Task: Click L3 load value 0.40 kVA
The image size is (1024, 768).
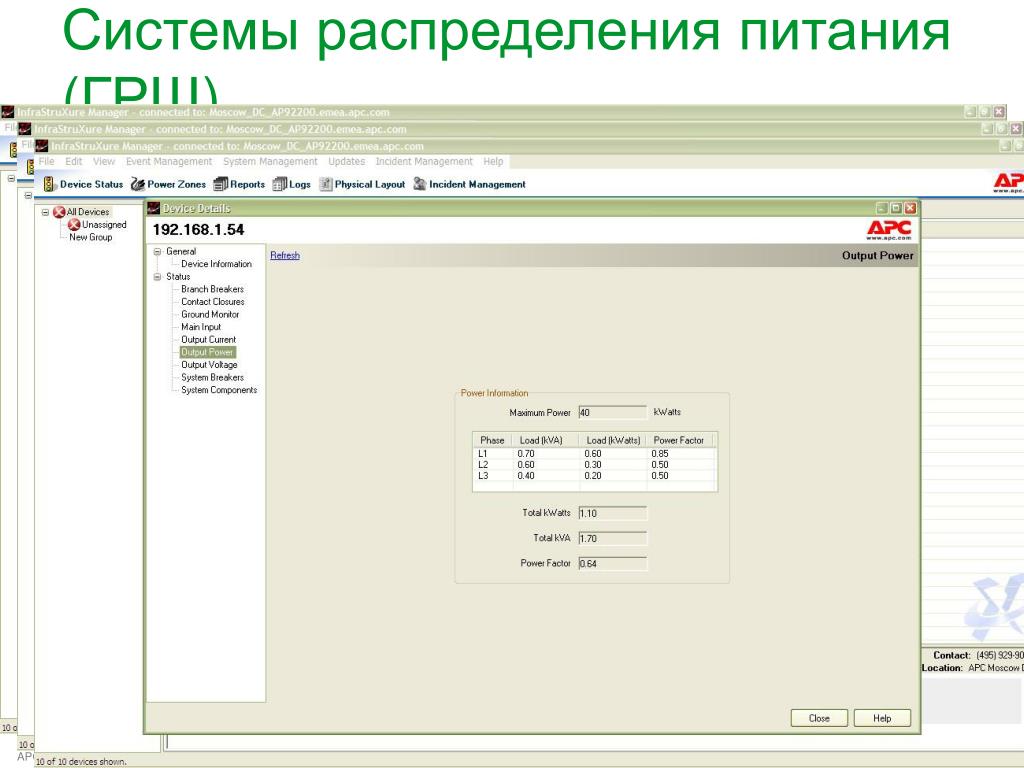Action: [x=526, y=476]
